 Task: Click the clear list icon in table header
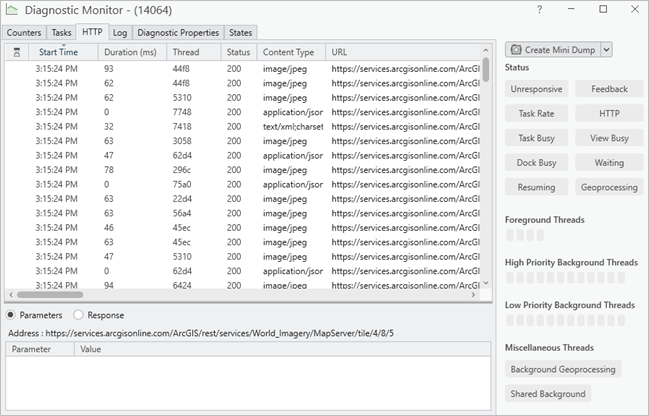14,52
